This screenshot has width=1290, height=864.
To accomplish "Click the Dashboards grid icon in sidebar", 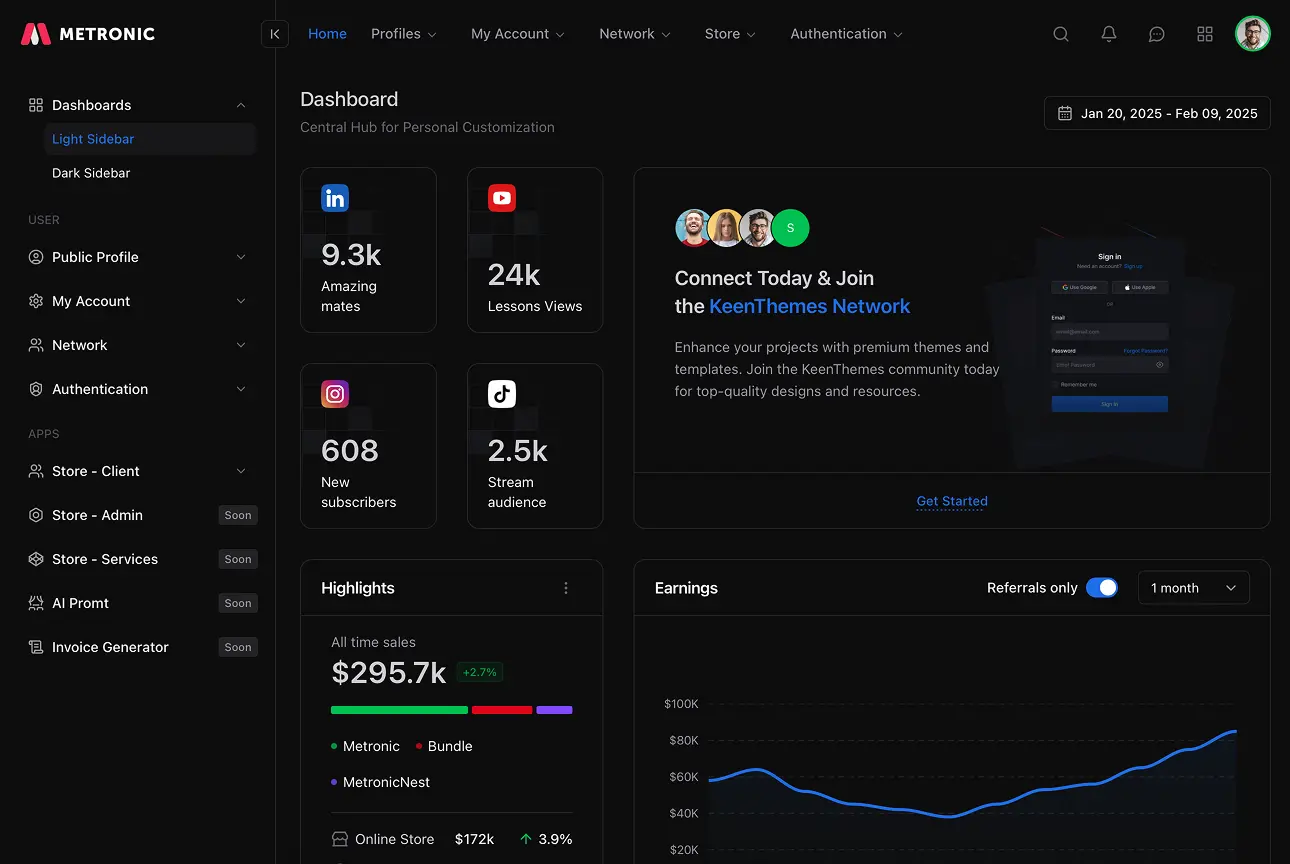I will [x=36, y=105].
